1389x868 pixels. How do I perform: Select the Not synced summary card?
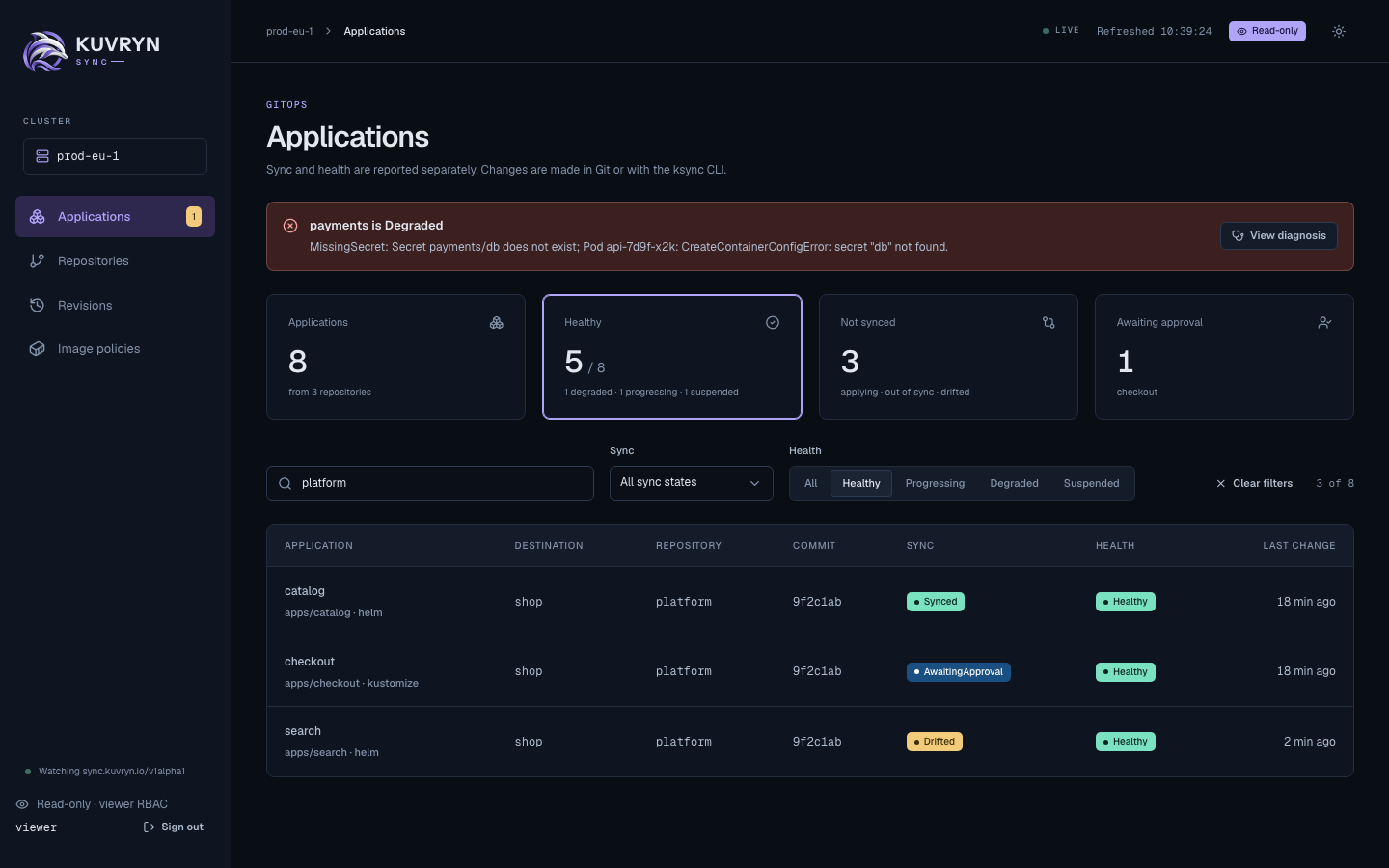(x=948, y=357)
